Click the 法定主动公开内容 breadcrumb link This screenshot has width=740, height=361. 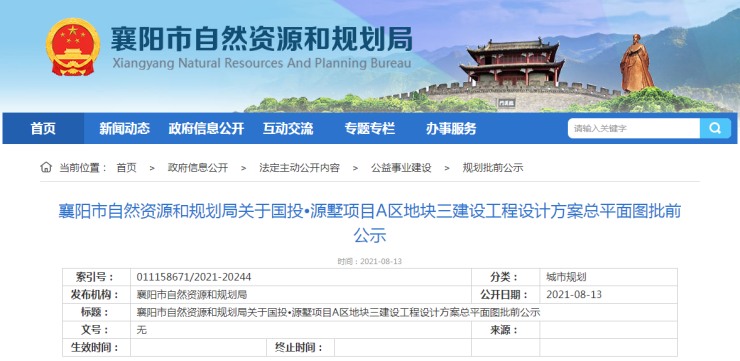click(x=299, y=168)
